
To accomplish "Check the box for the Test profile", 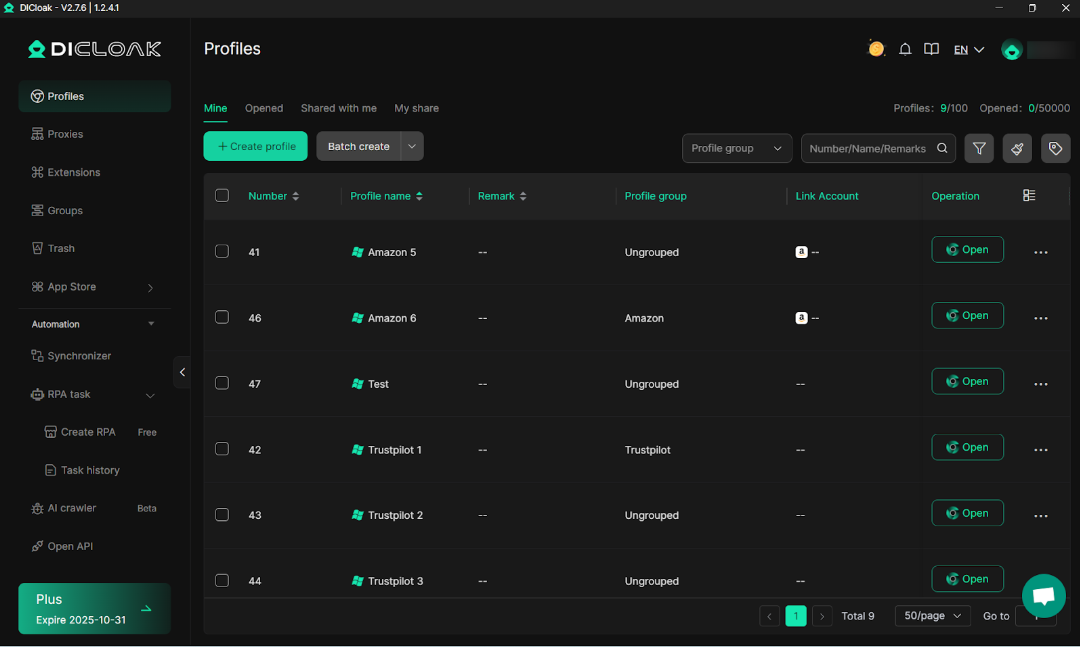I will tap(222, 384).
